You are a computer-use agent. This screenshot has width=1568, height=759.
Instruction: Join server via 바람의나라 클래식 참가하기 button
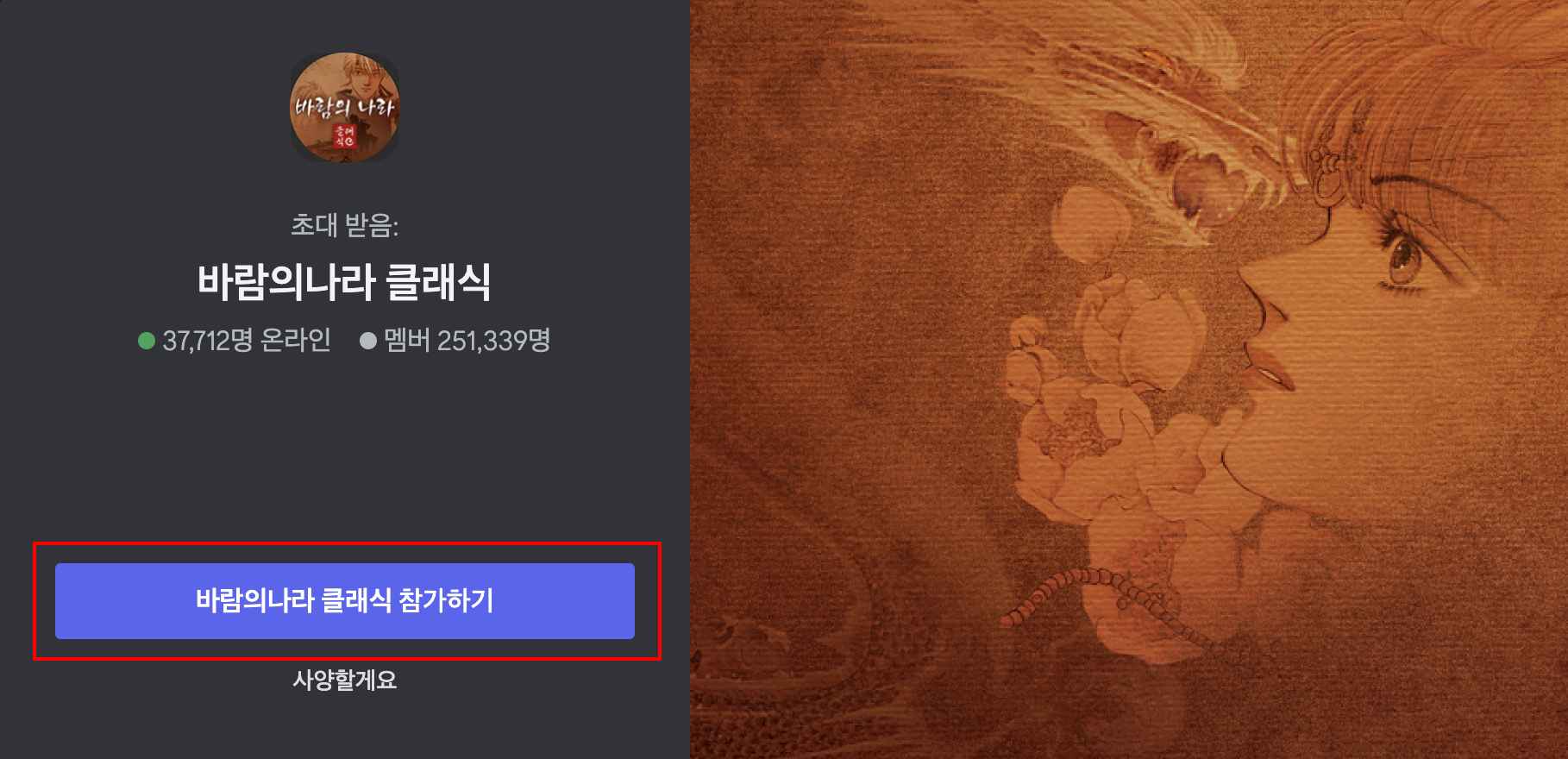coord(345,601)
